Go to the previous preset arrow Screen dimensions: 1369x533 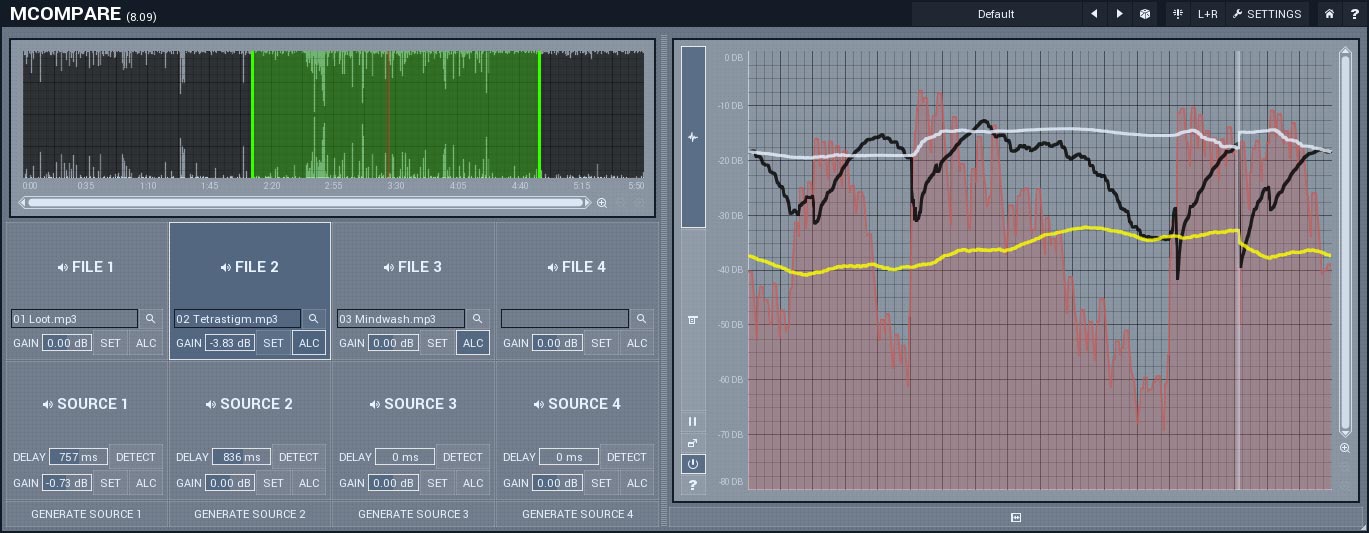coord(1094,14)
